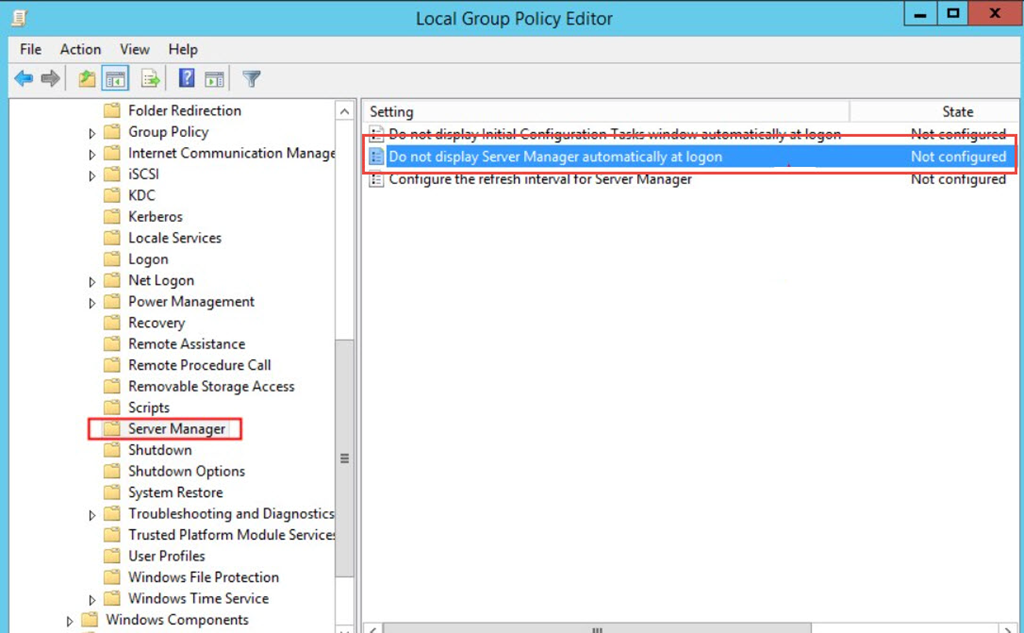Sort by the State column header
Image resolution: width=1024 pixels, height=633 pixels.
(x=957, y=112)
